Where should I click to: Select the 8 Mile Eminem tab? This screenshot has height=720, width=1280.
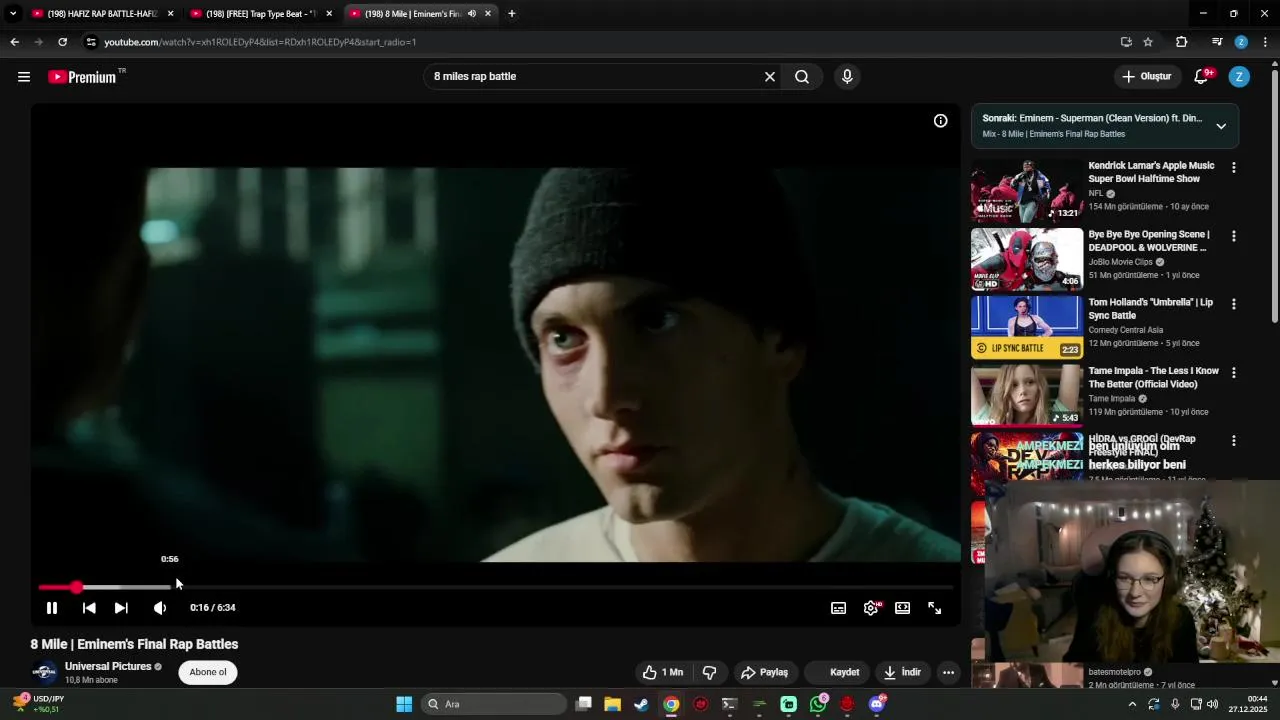(410, 14)
